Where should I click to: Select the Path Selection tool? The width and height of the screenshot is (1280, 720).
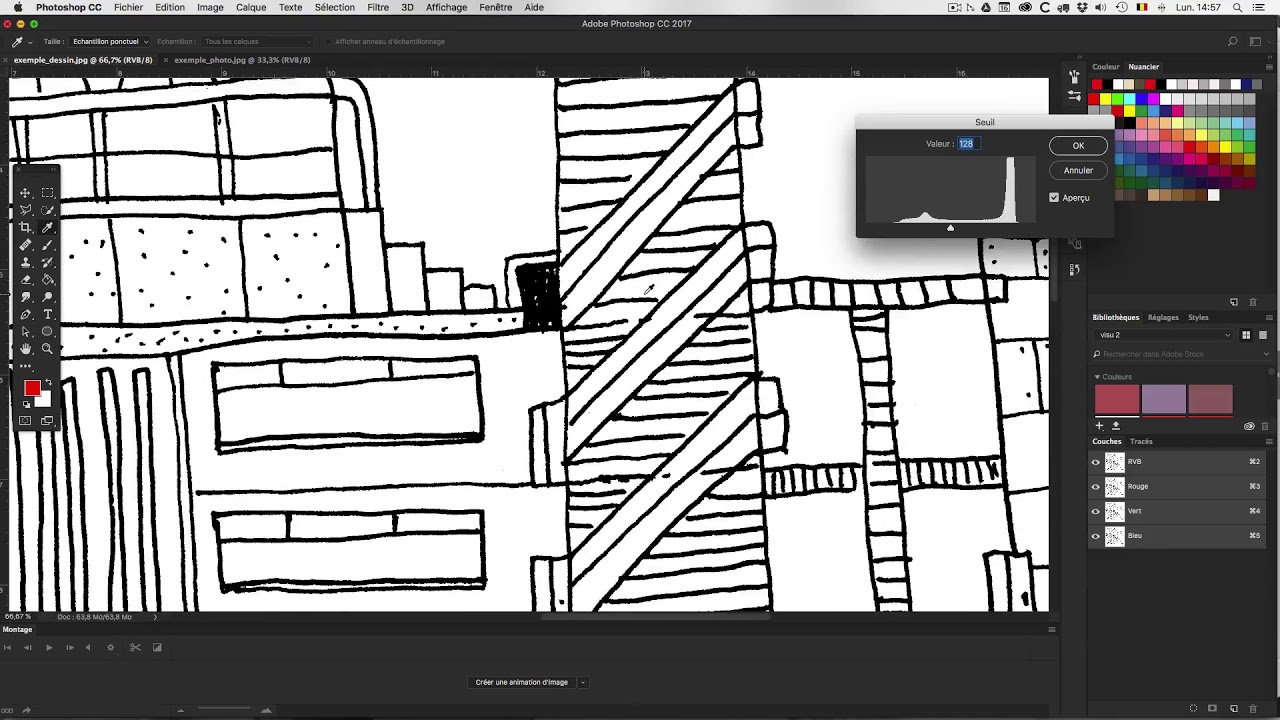tap(25, 331)
